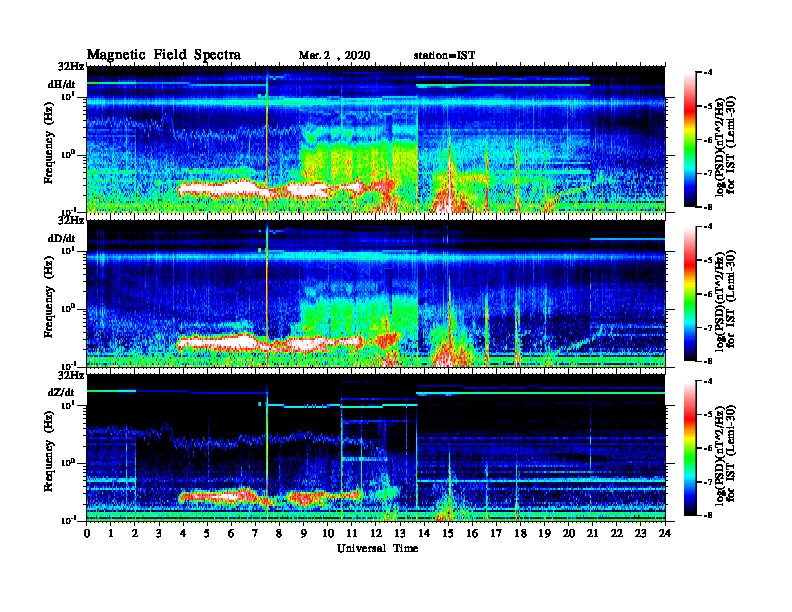792x612 pixels.
Task: Click the hour 0 tick label on the time axis
Action: pos(87,534)
